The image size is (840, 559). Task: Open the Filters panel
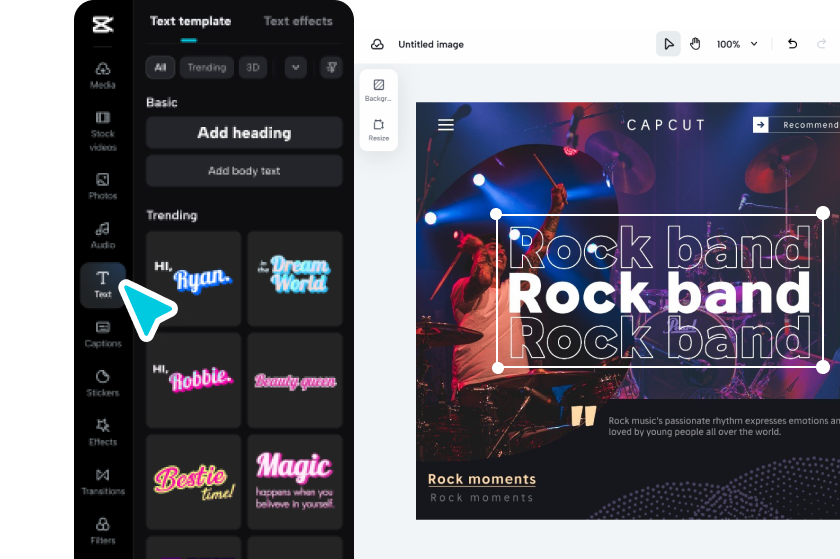[x=103, y=531]
